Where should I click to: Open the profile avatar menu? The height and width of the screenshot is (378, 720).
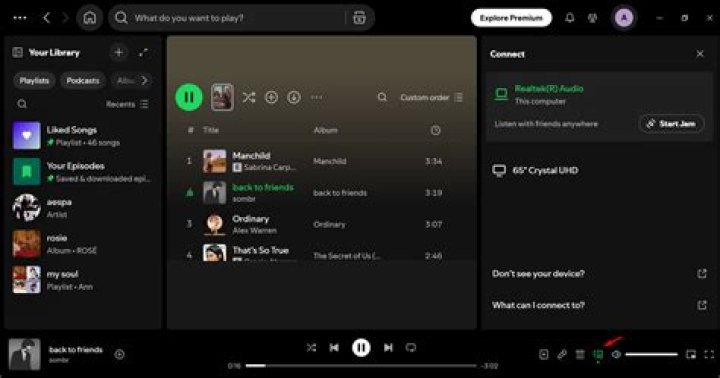[x=624, y=18]
